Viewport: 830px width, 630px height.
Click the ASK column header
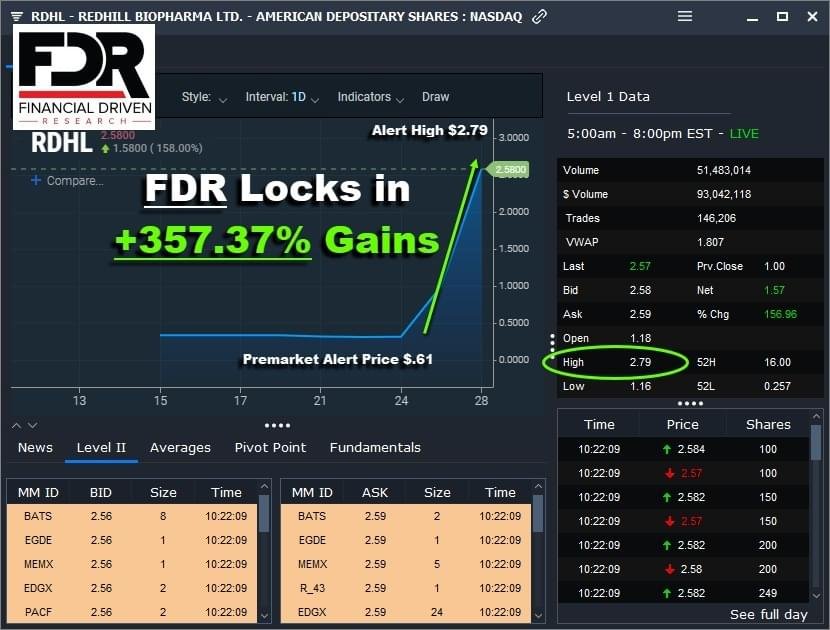[375, 493]
